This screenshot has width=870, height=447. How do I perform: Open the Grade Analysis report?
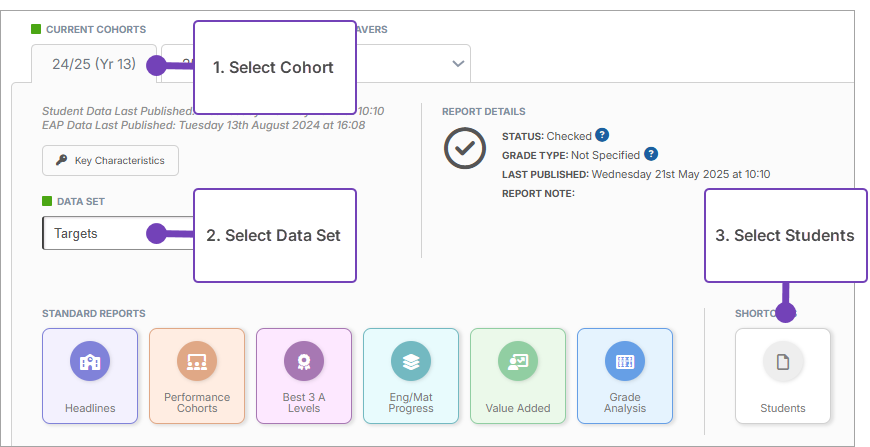(625, 376)
